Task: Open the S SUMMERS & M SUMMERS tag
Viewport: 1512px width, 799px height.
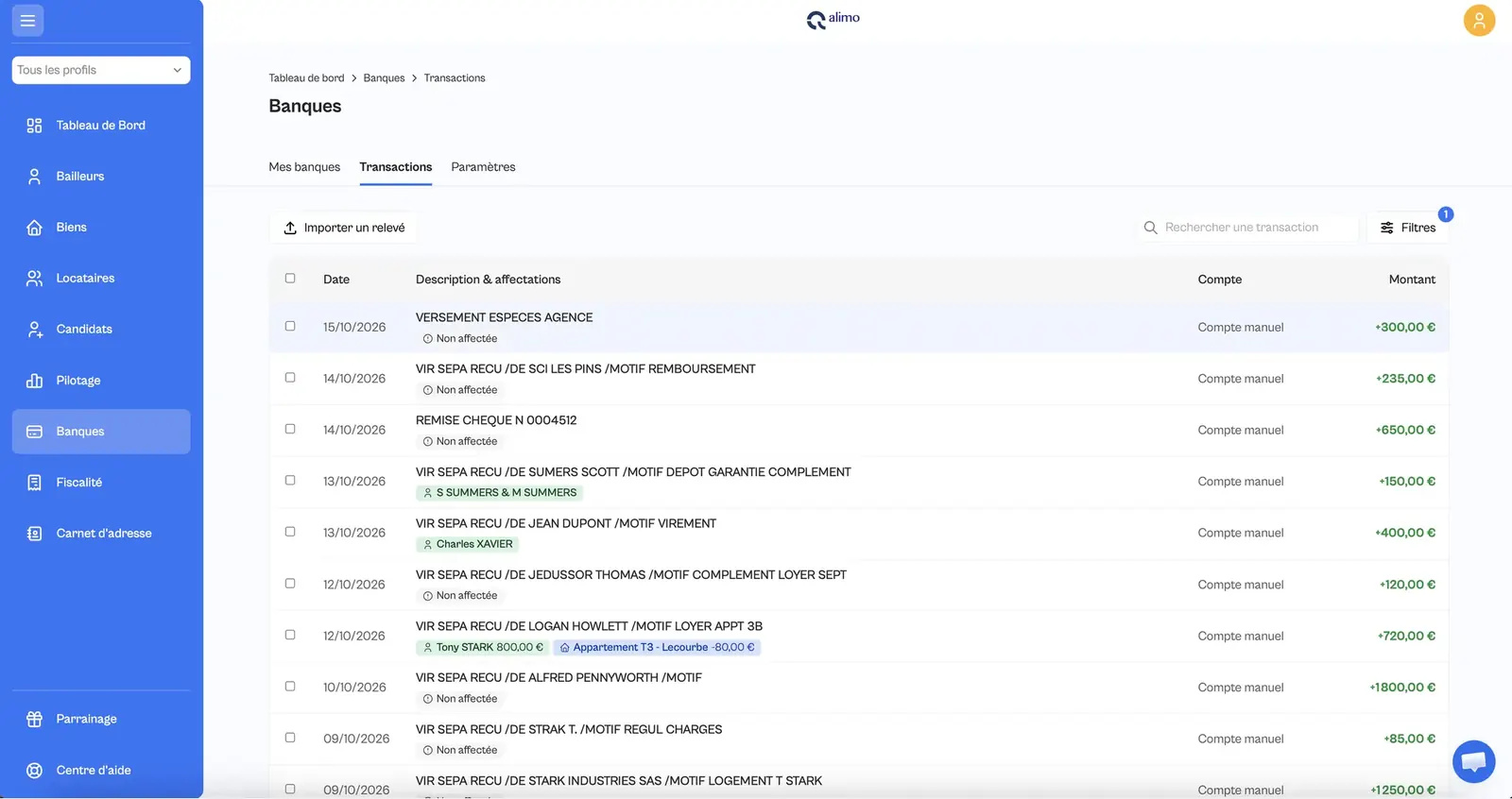Action: tap(499, 493)
